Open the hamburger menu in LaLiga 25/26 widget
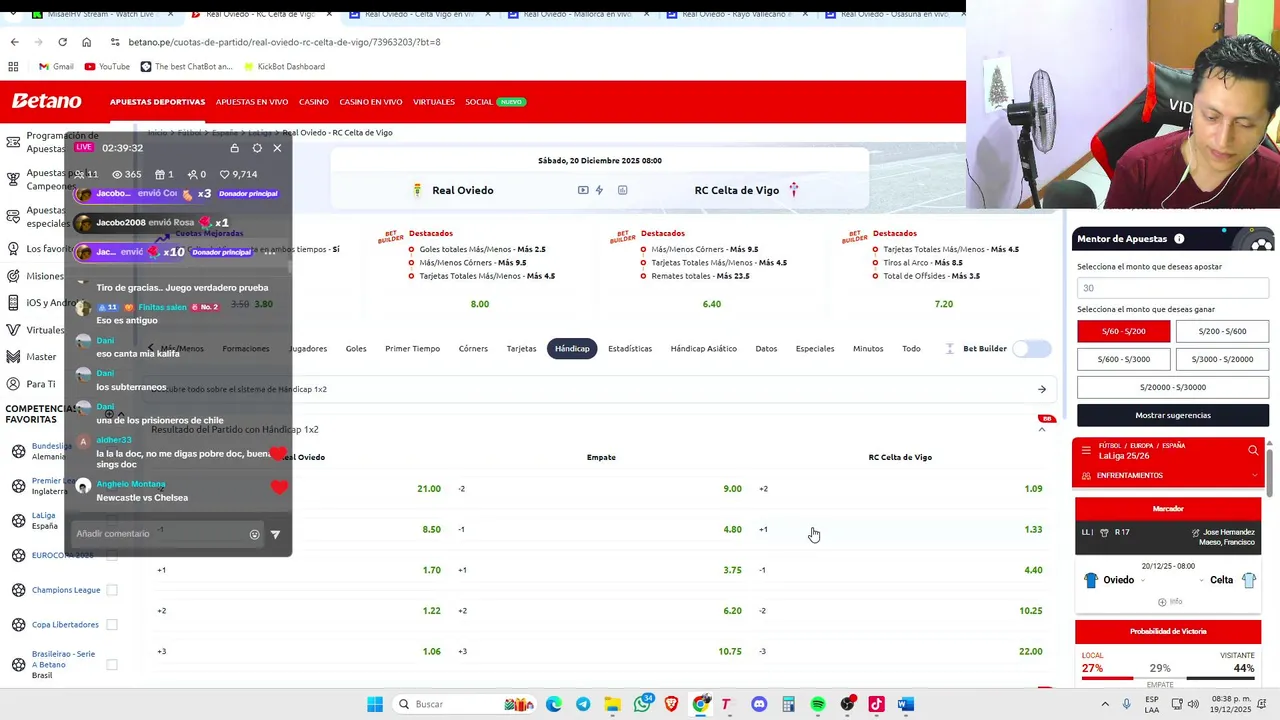This screenshot has width=1280, height=720. pyautogui.click(x=1086, y=450)
